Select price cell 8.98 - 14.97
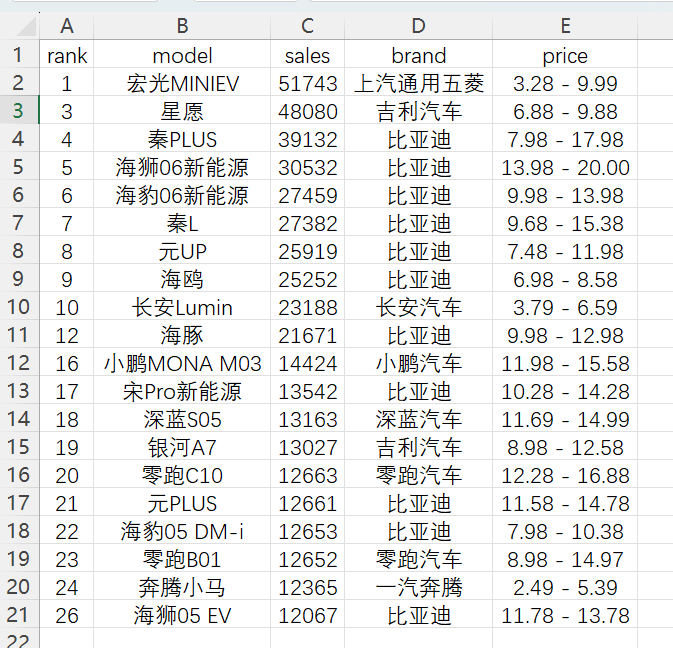673x648 pixels. pos(565,558)
